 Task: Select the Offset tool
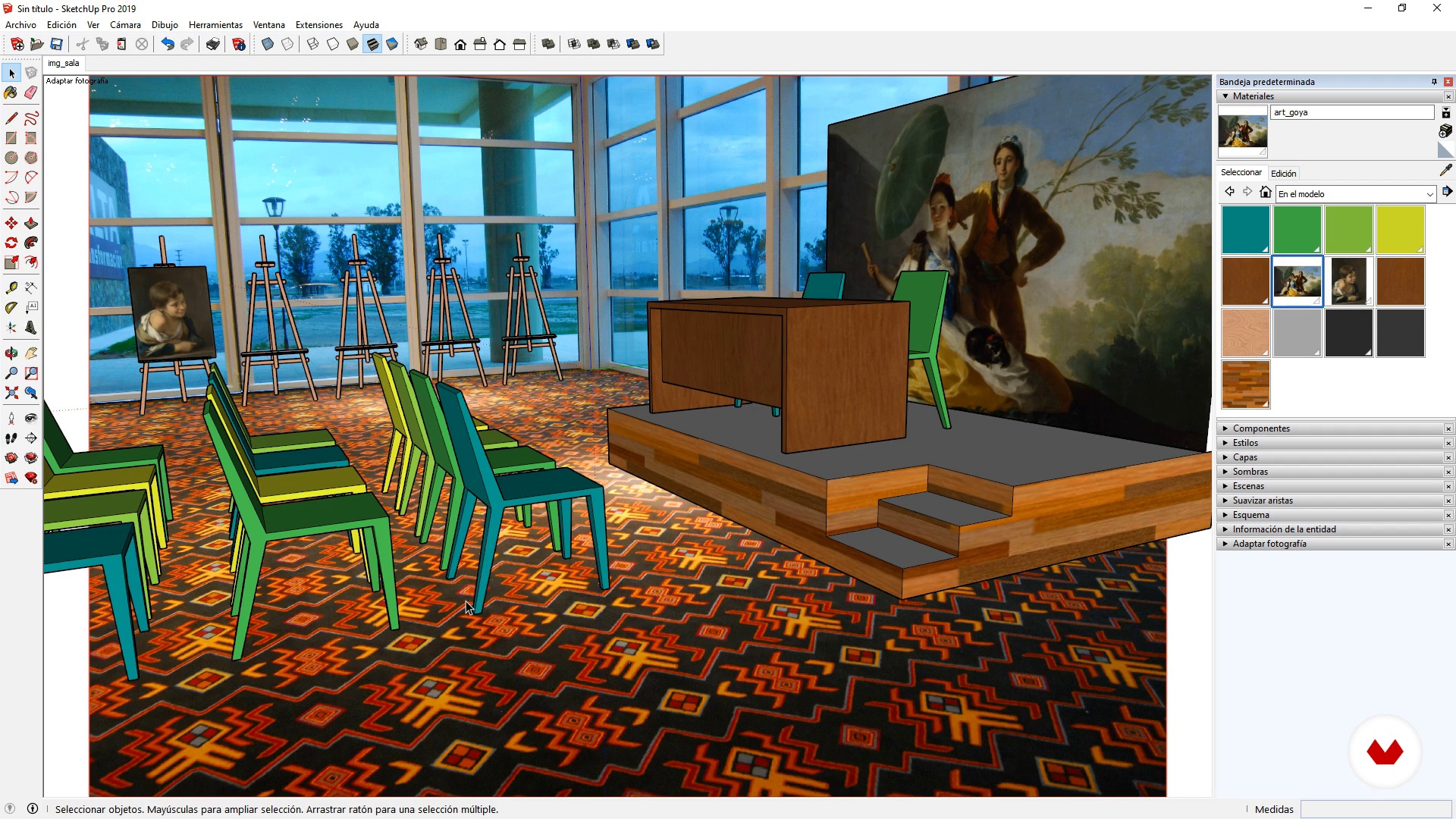click(x=31, y=262)
